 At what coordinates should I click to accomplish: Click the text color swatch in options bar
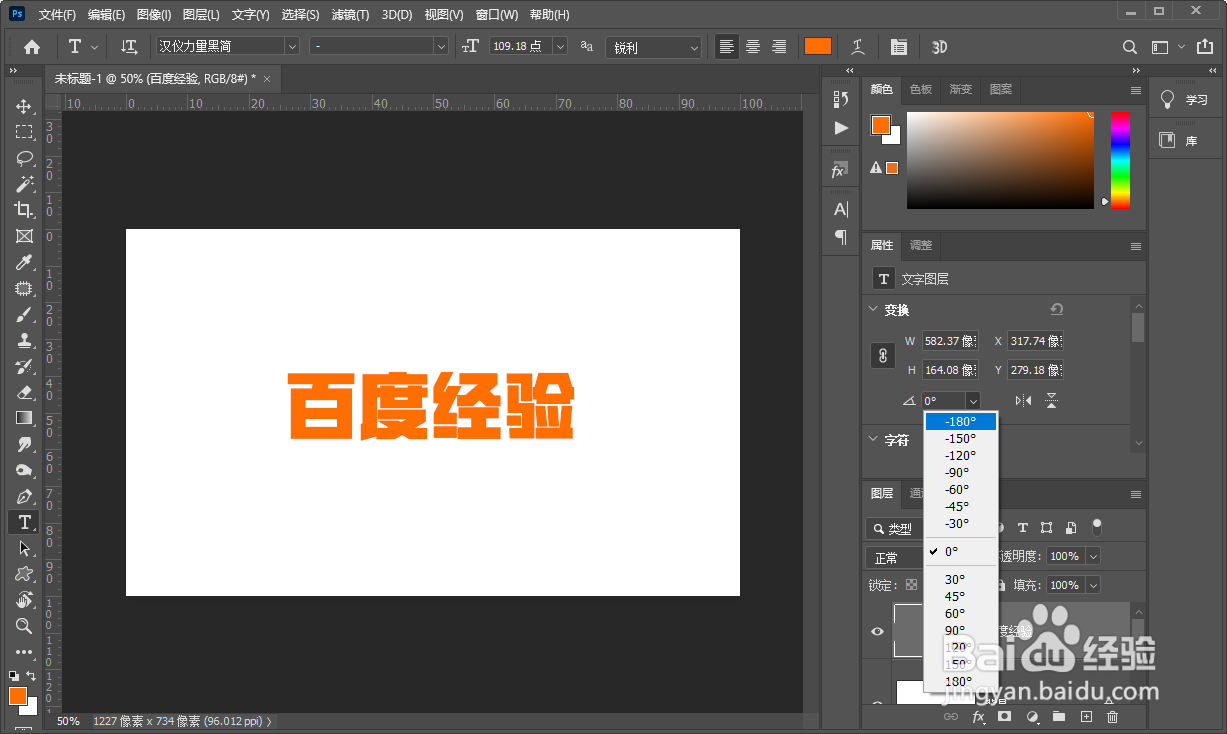point(818,47)
